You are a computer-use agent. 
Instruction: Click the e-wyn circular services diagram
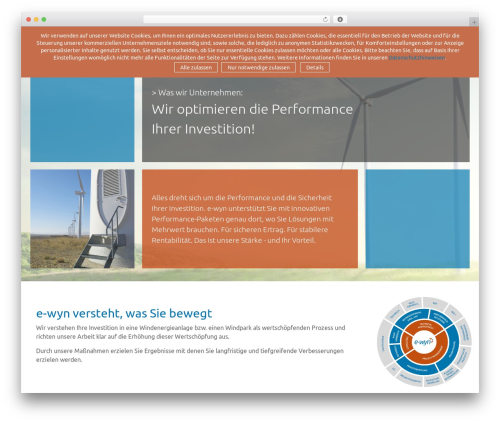(424, 342)
